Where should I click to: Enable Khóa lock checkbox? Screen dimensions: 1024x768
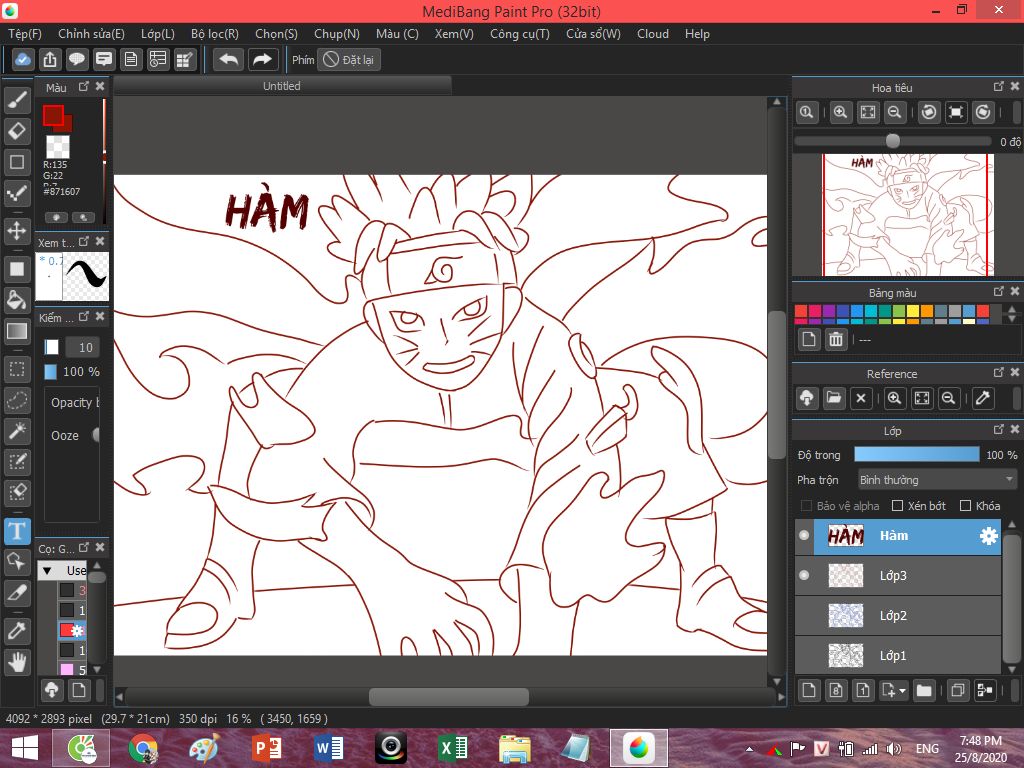[965, 506]
